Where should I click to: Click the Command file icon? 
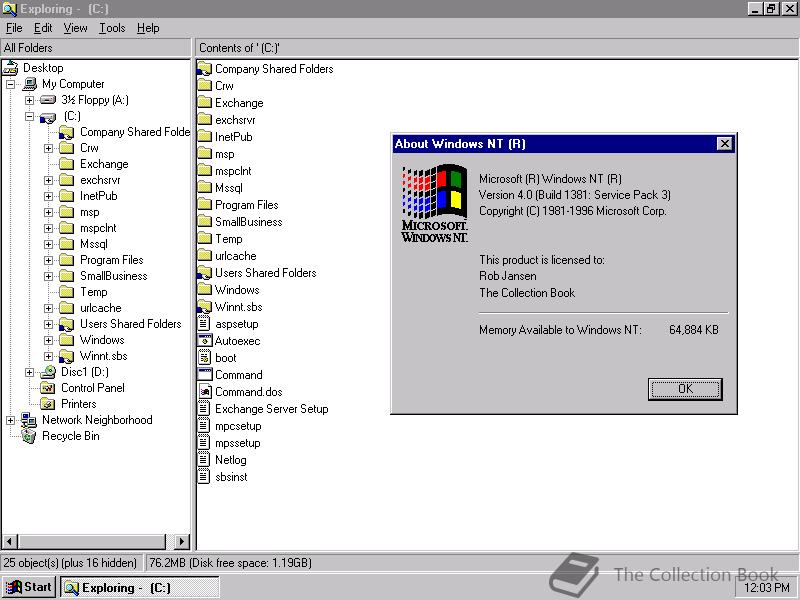click(x=205, y=375)
